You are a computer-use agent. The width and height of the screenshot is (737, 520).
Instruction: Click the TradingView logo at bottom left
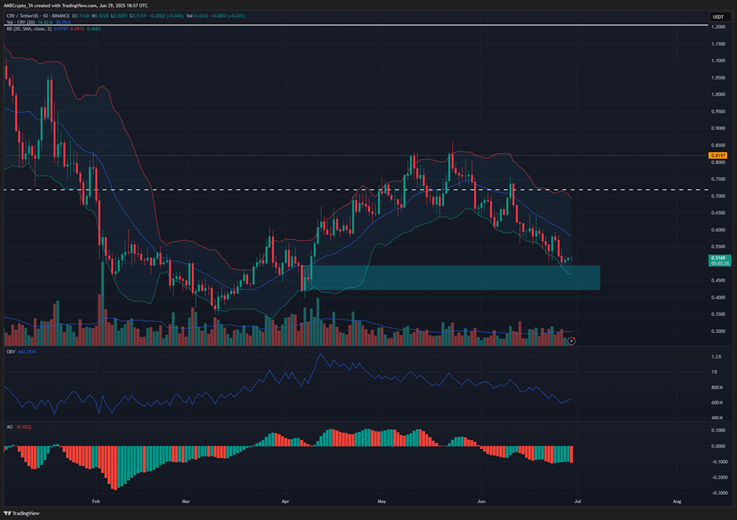[x=22, y=513]
